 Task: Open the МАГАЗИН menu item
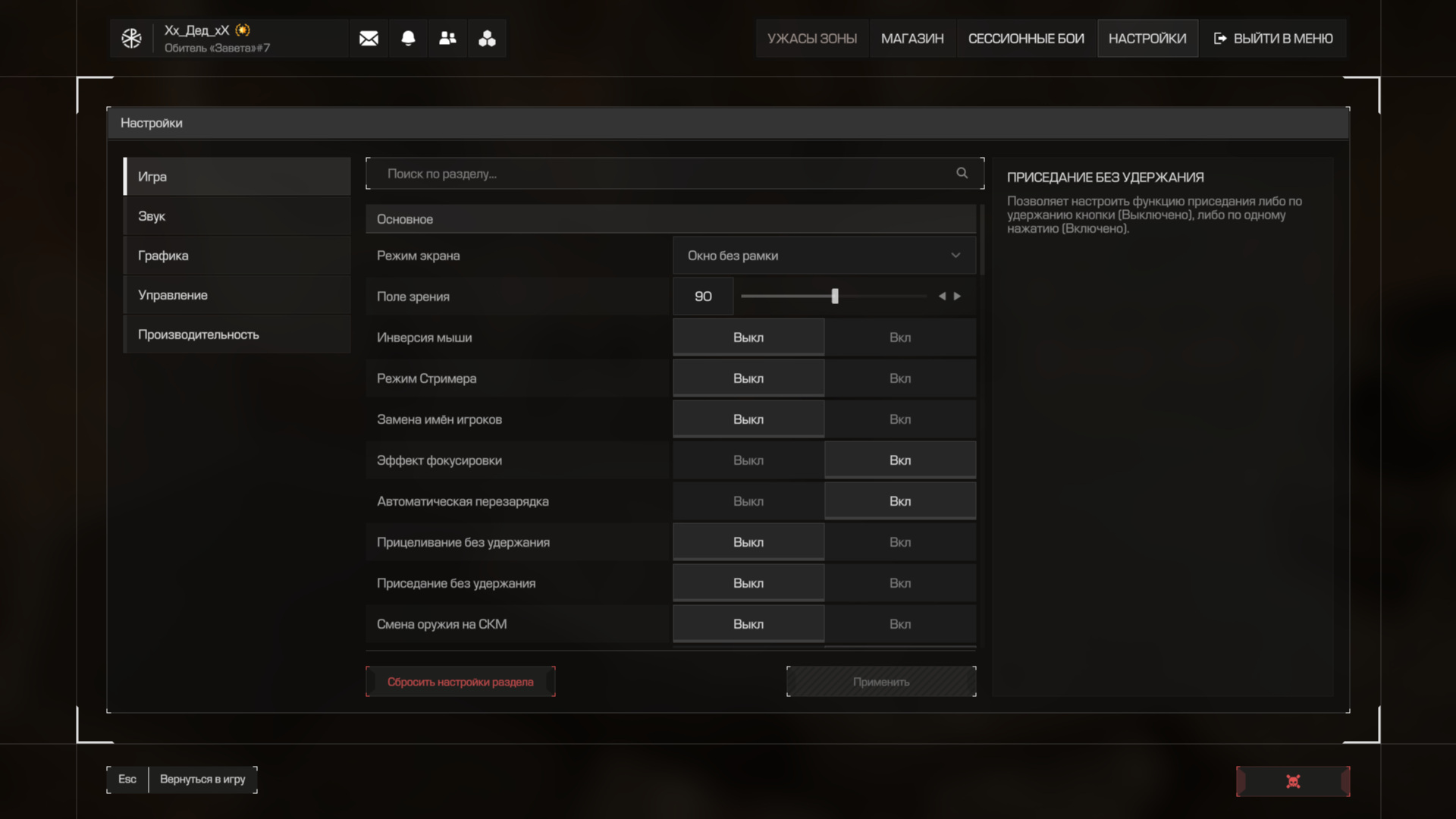(912, 39)
